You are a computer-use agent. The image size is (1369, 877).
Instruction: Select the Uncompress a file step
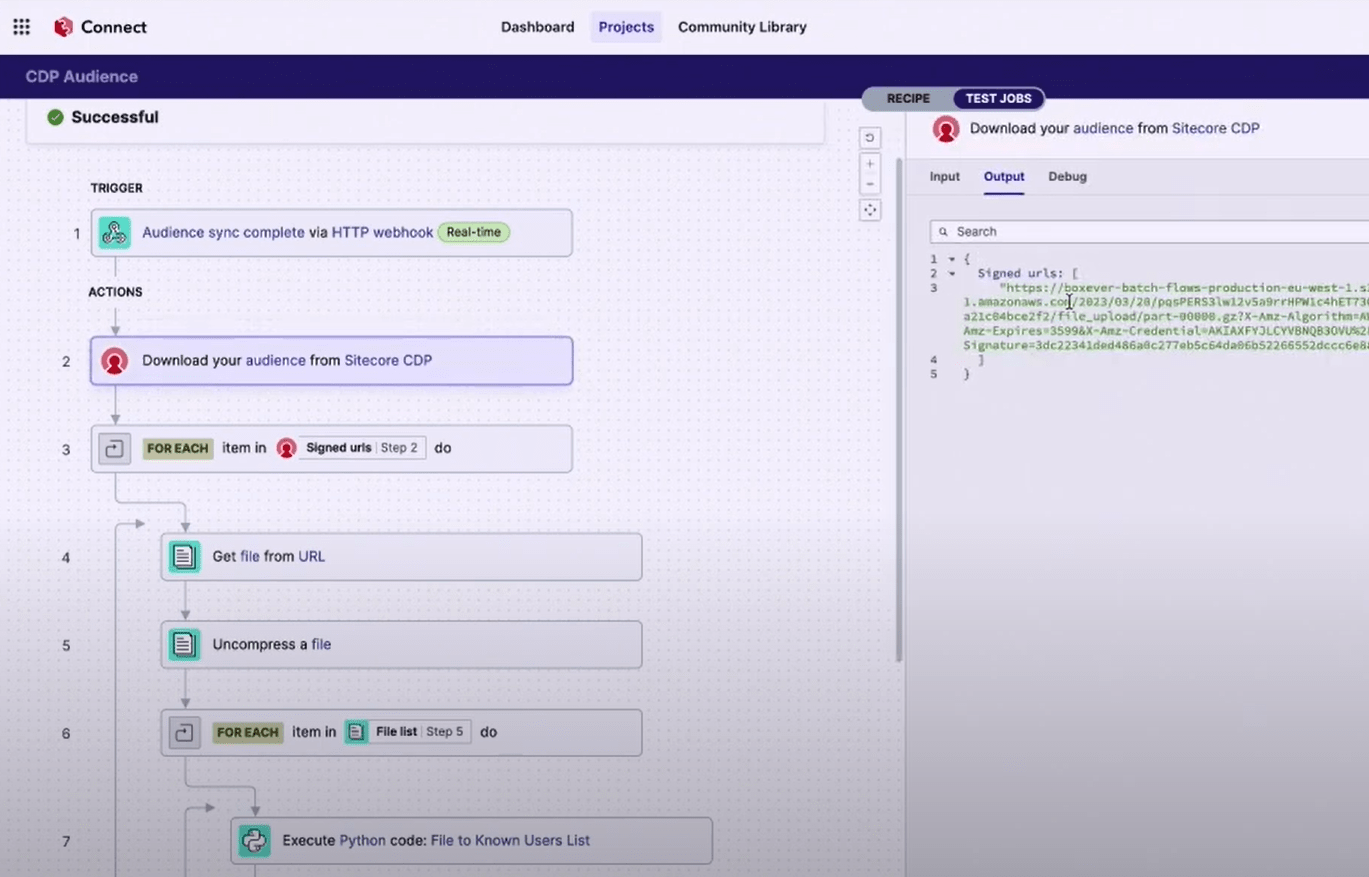402,645
